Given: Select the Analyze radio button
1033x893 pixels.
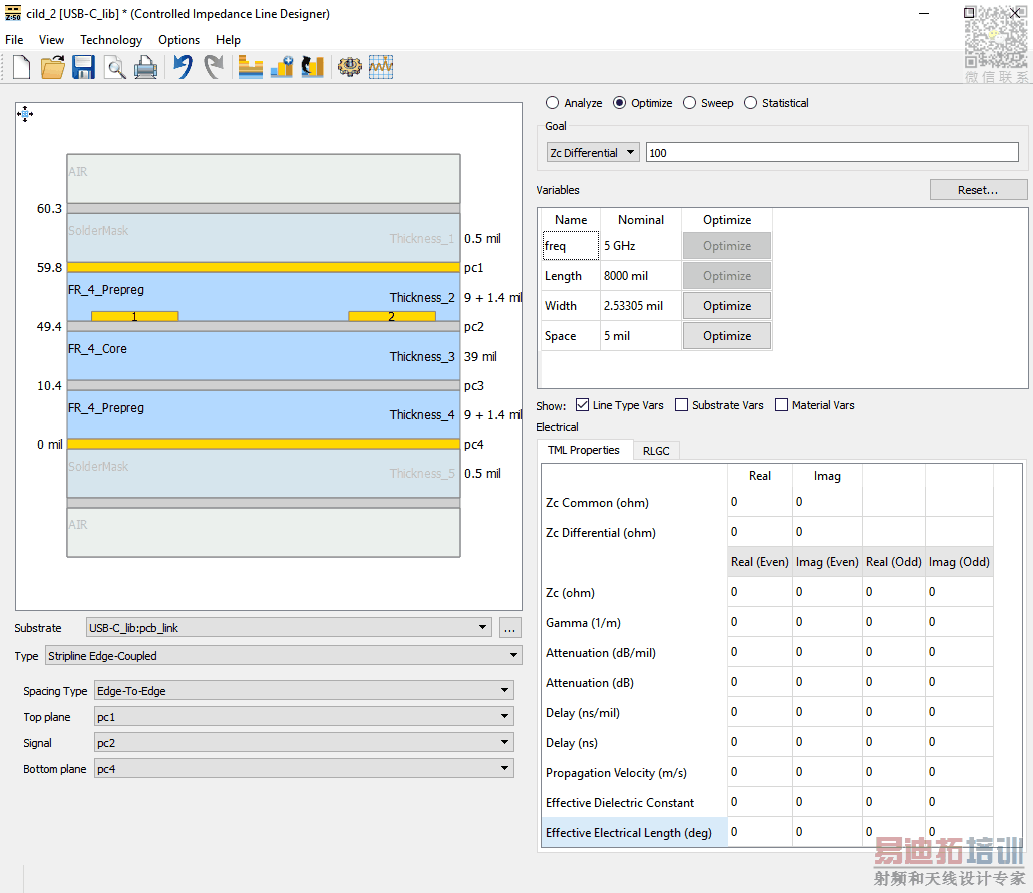Looking at the screenshot, I should click(x=553, y=103).
